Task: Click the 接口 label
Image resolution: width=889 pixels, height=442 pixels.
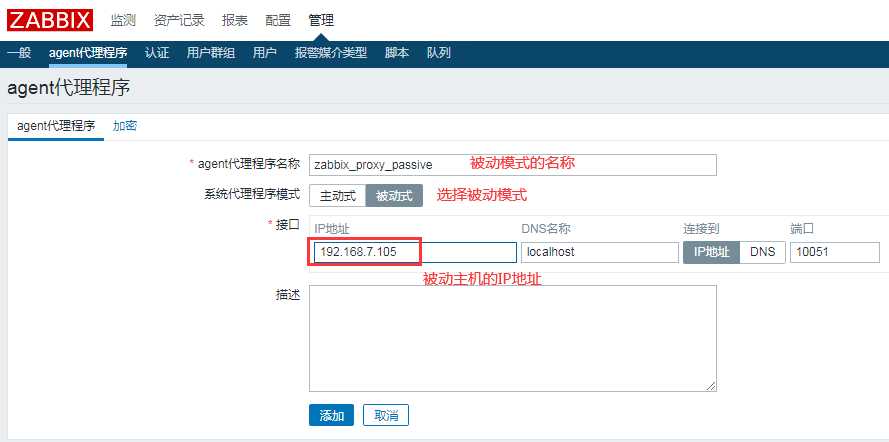Action: (287, 224)
